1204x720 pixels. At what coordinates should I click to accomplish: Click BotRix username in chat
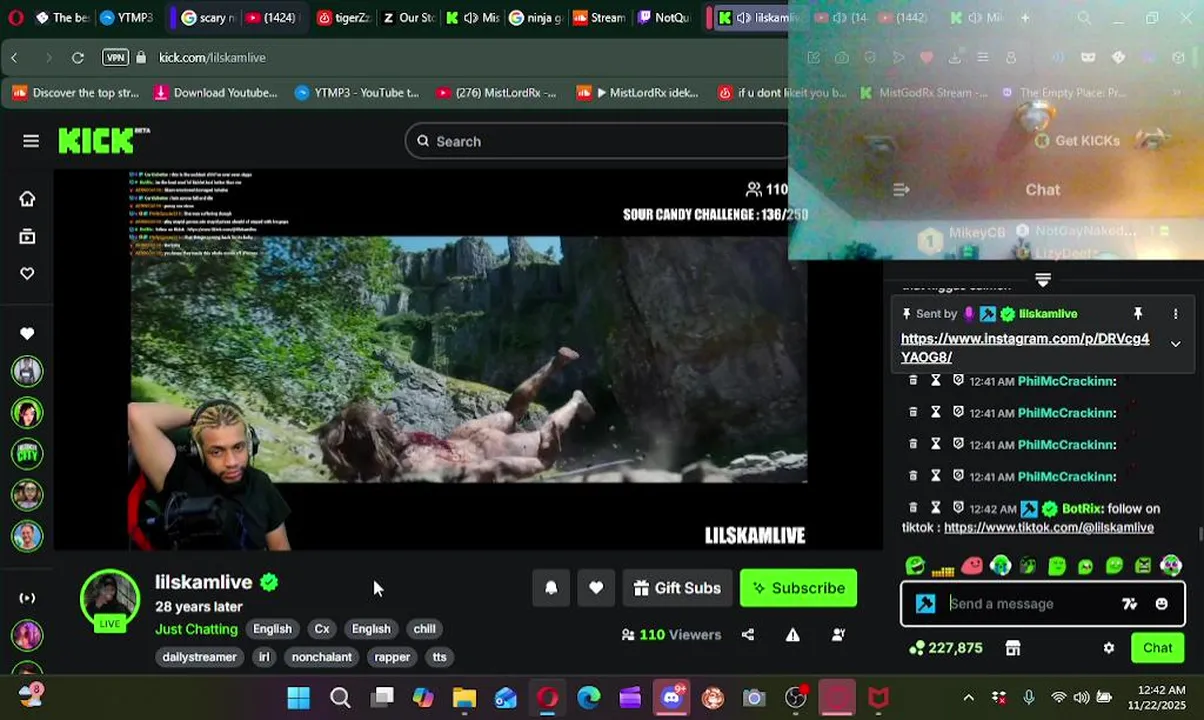tap(1082, 508)
